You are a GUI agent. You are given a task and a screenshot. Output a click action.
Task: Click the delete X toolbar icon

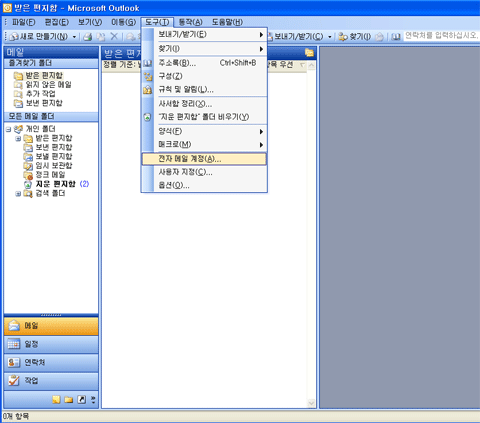114,36
